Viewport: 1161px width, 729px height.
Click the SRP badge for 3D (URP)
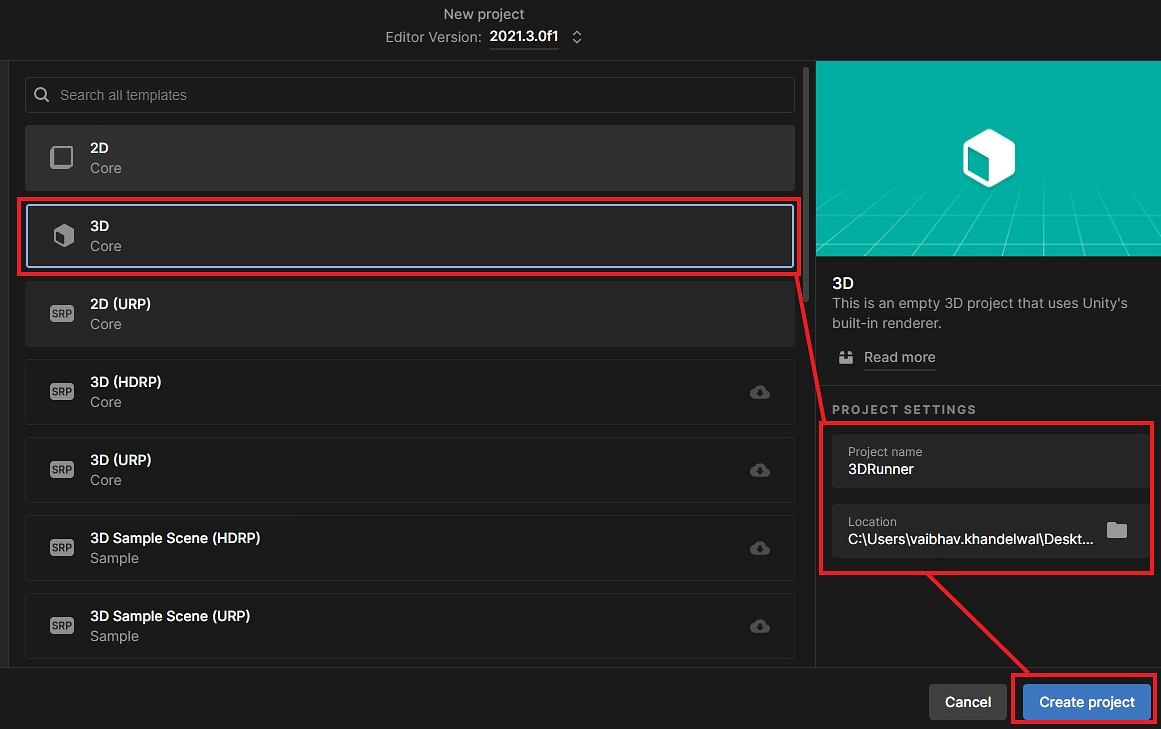[62, 470]
